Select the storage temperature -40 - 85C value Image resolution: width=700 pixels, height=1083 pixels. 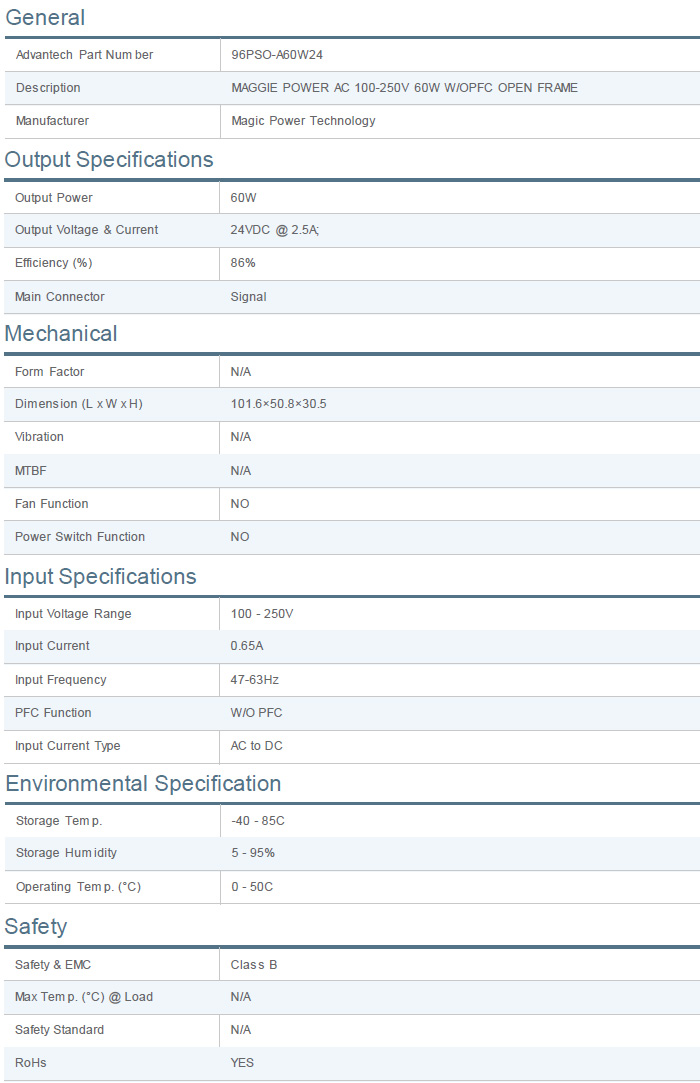coord(260,821)
